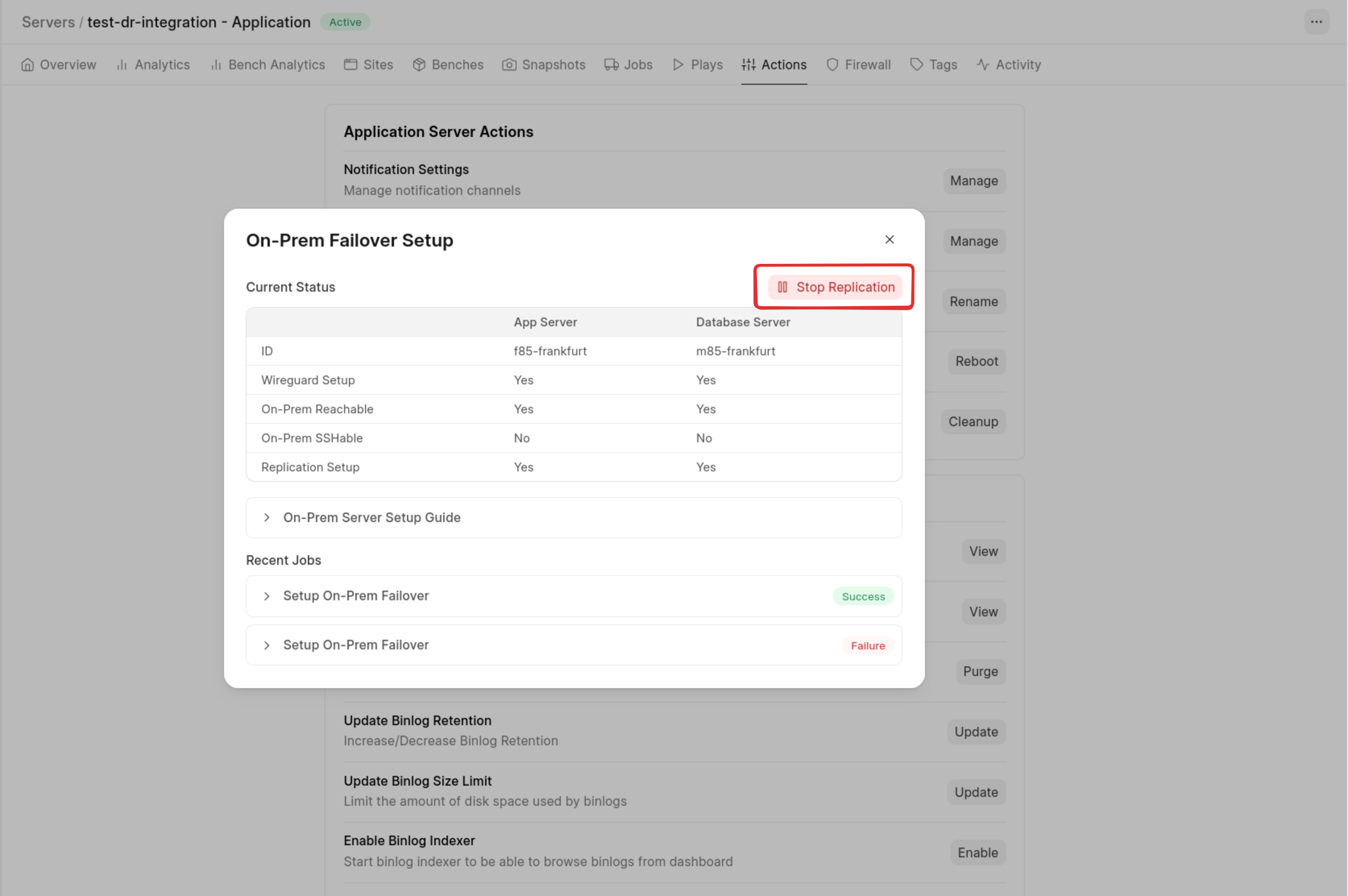Click the Tags label icon

916,64
